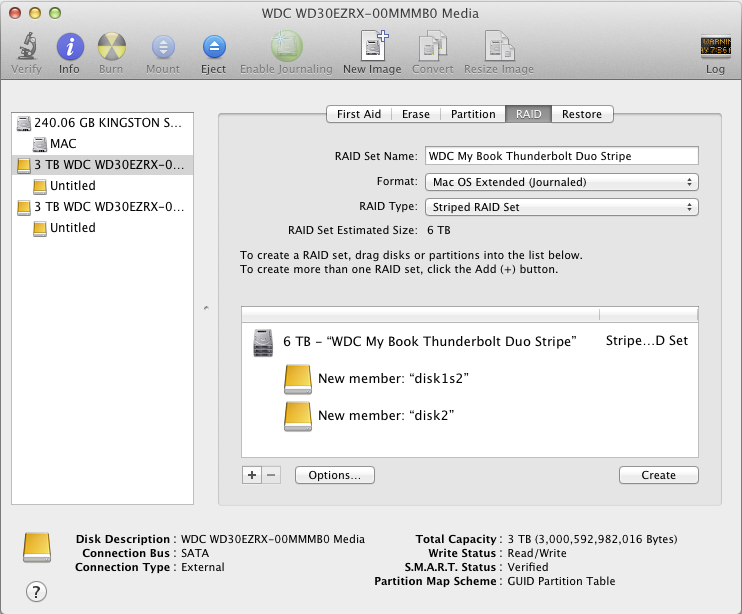The height and width of the screenshot is (614, 742).
Task: Eject the selected disk
Action: (x=214, y=46)
